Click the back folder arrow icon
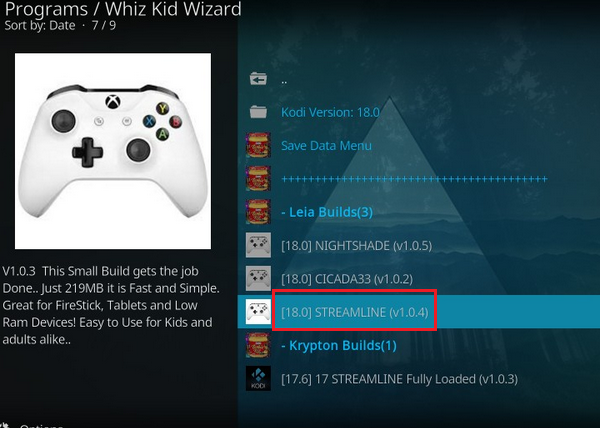This screenshot has width=600, height=428. click(258, 79)
